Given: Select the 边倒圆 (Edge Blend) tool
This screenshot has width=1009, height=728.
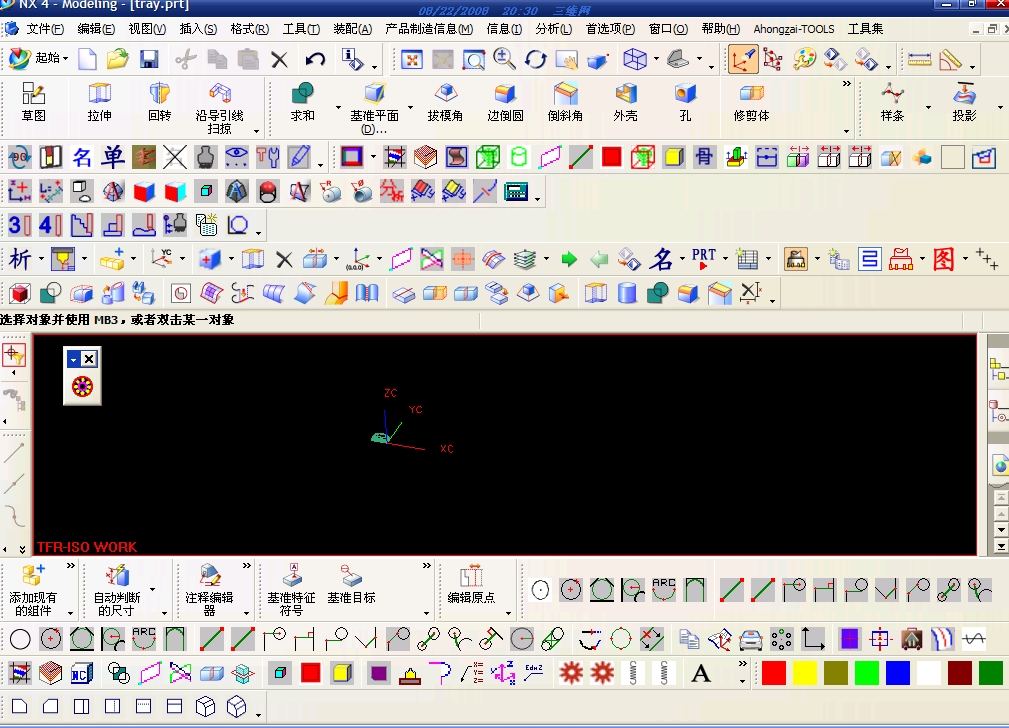Looking at the screenshot, I should pos(505,102).
